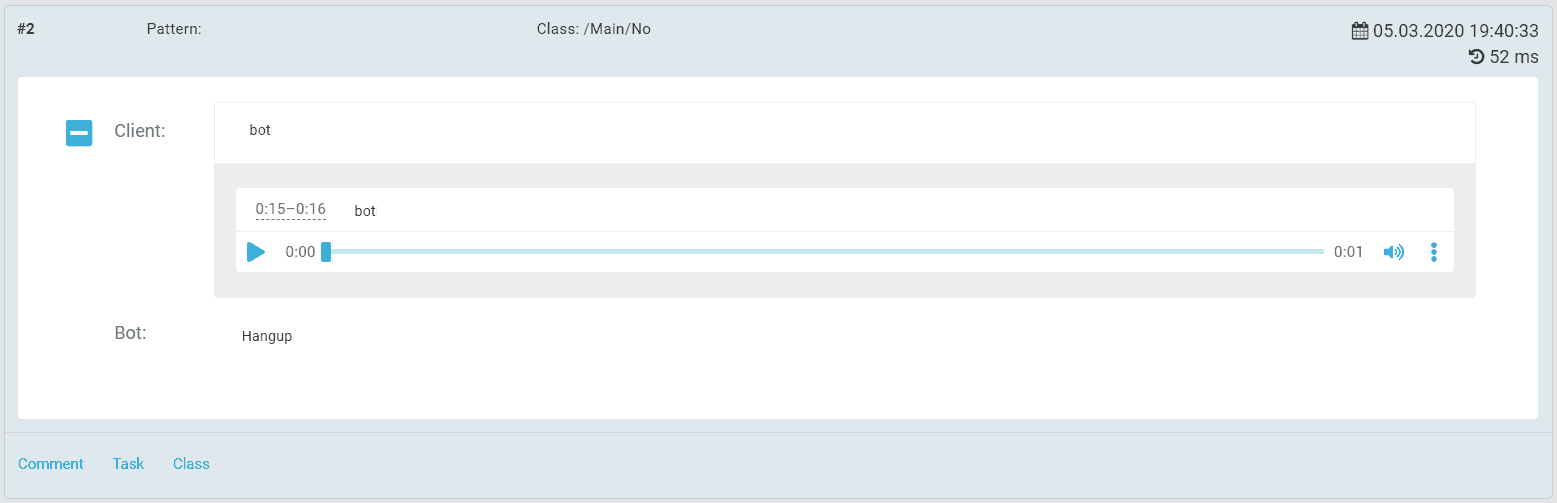This screenshot has width=1557, height=503.
Task: Open the Comment link
Action: coord(51,464)
